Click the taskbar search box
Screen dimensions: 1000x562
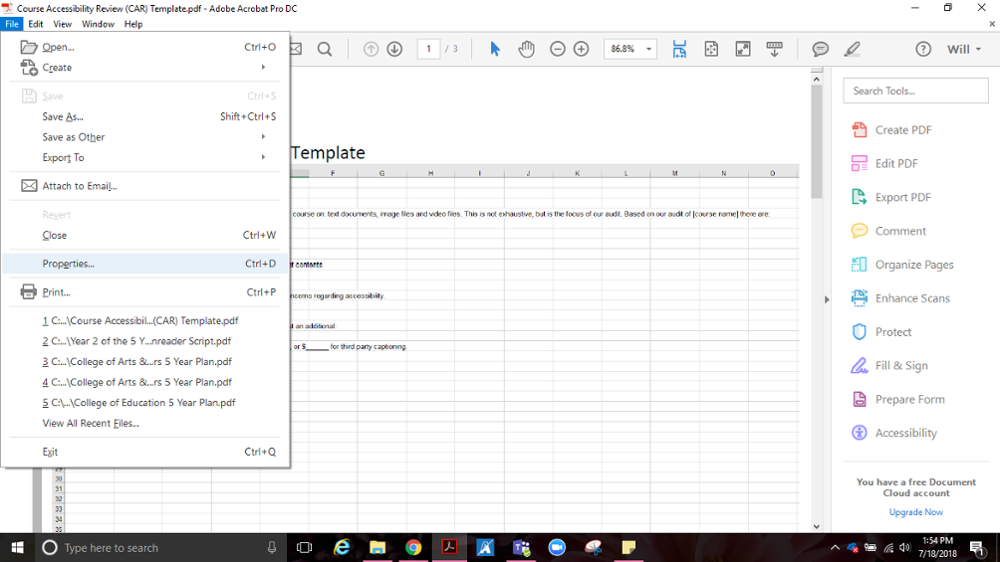(161, 548)
